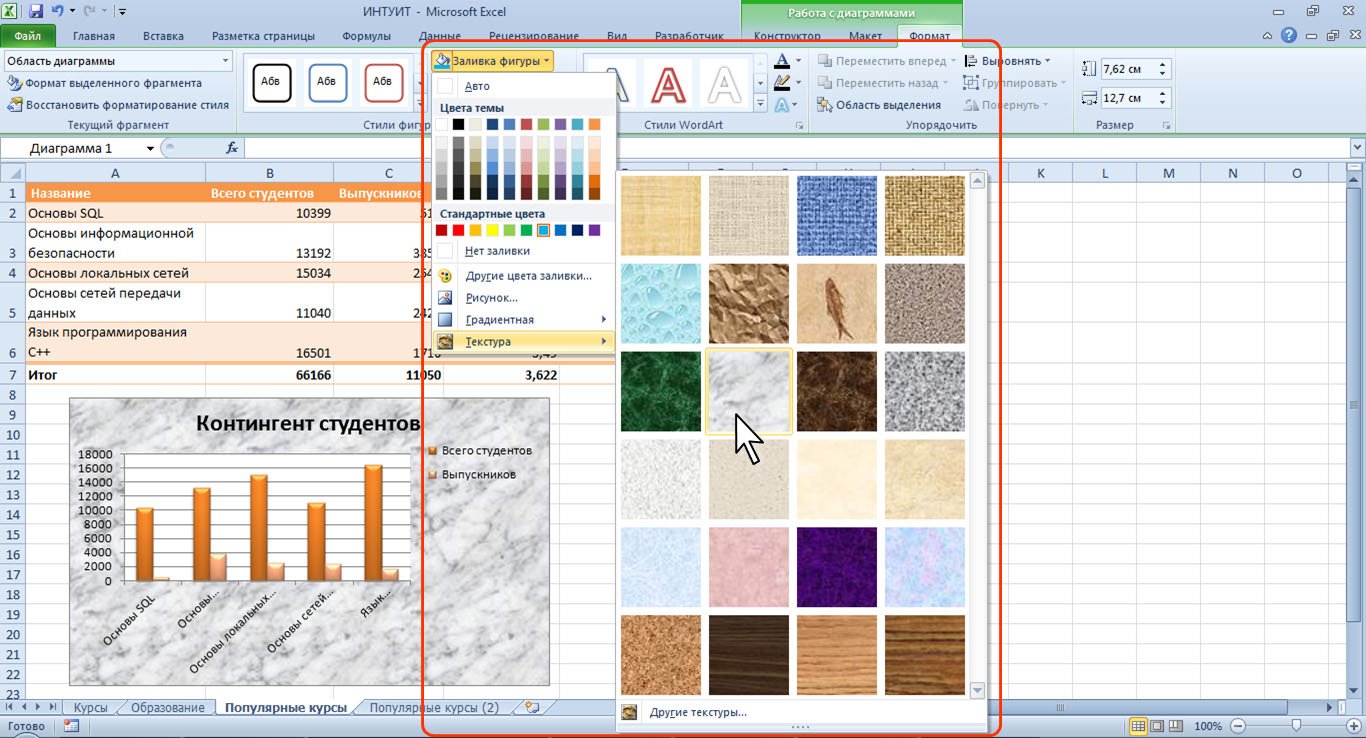Click the insert function fx icon

point(232,148)
